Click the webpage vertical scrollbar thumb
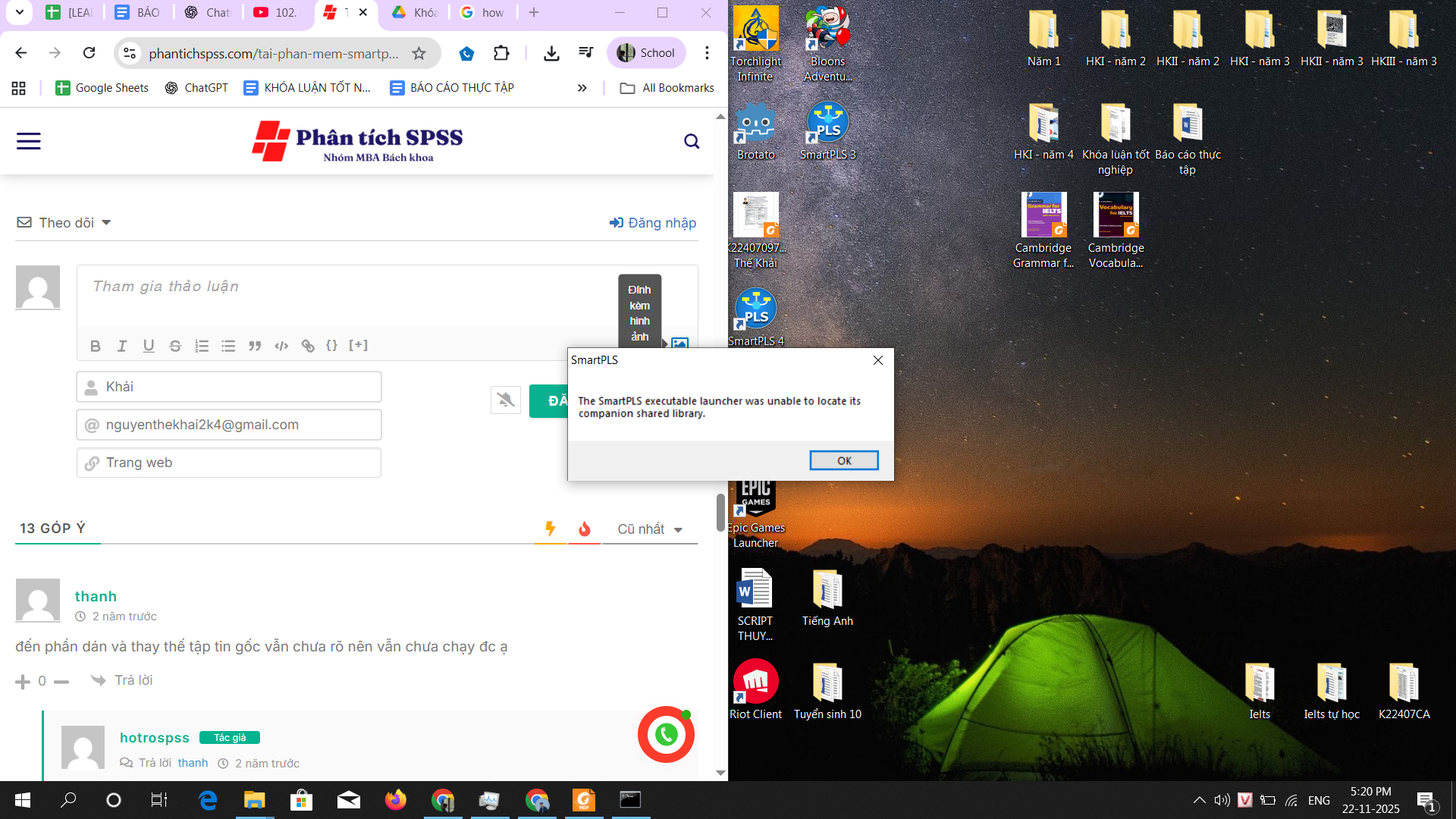The image size is (1456, 819). pyautogui.click(x=720, y=513)
